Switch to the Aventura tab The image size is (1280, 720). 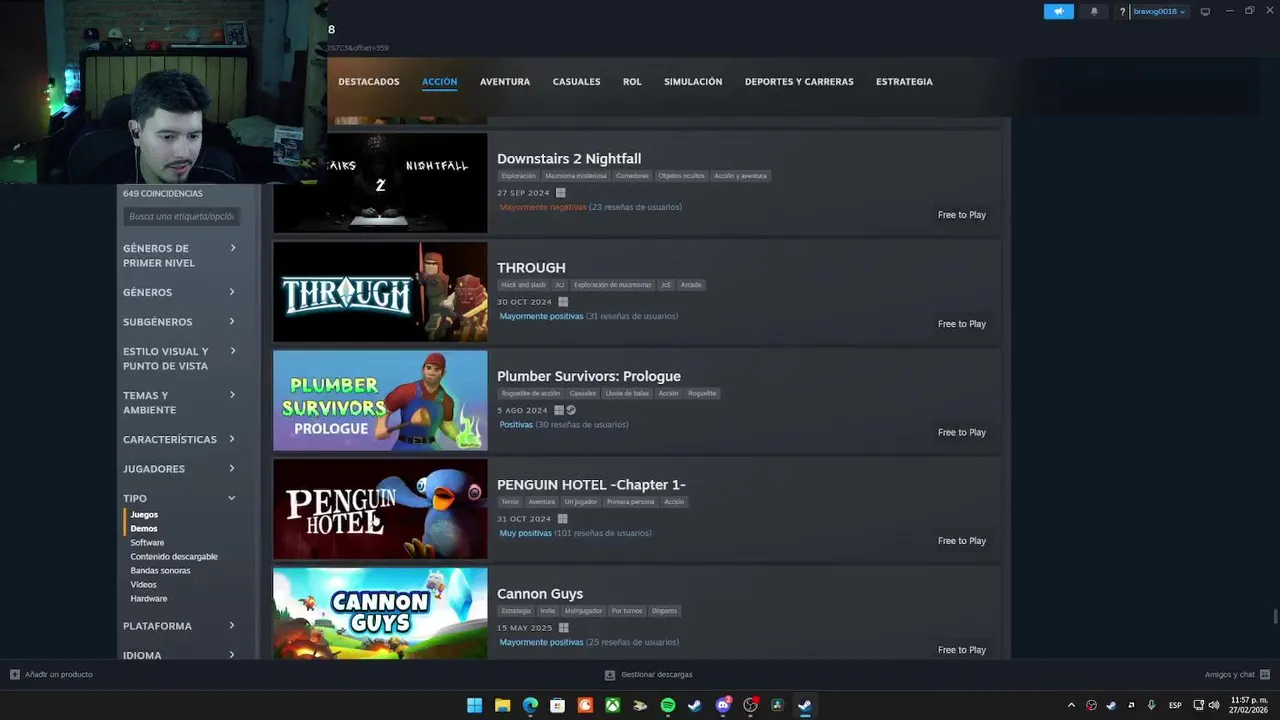tap(505, 82)
